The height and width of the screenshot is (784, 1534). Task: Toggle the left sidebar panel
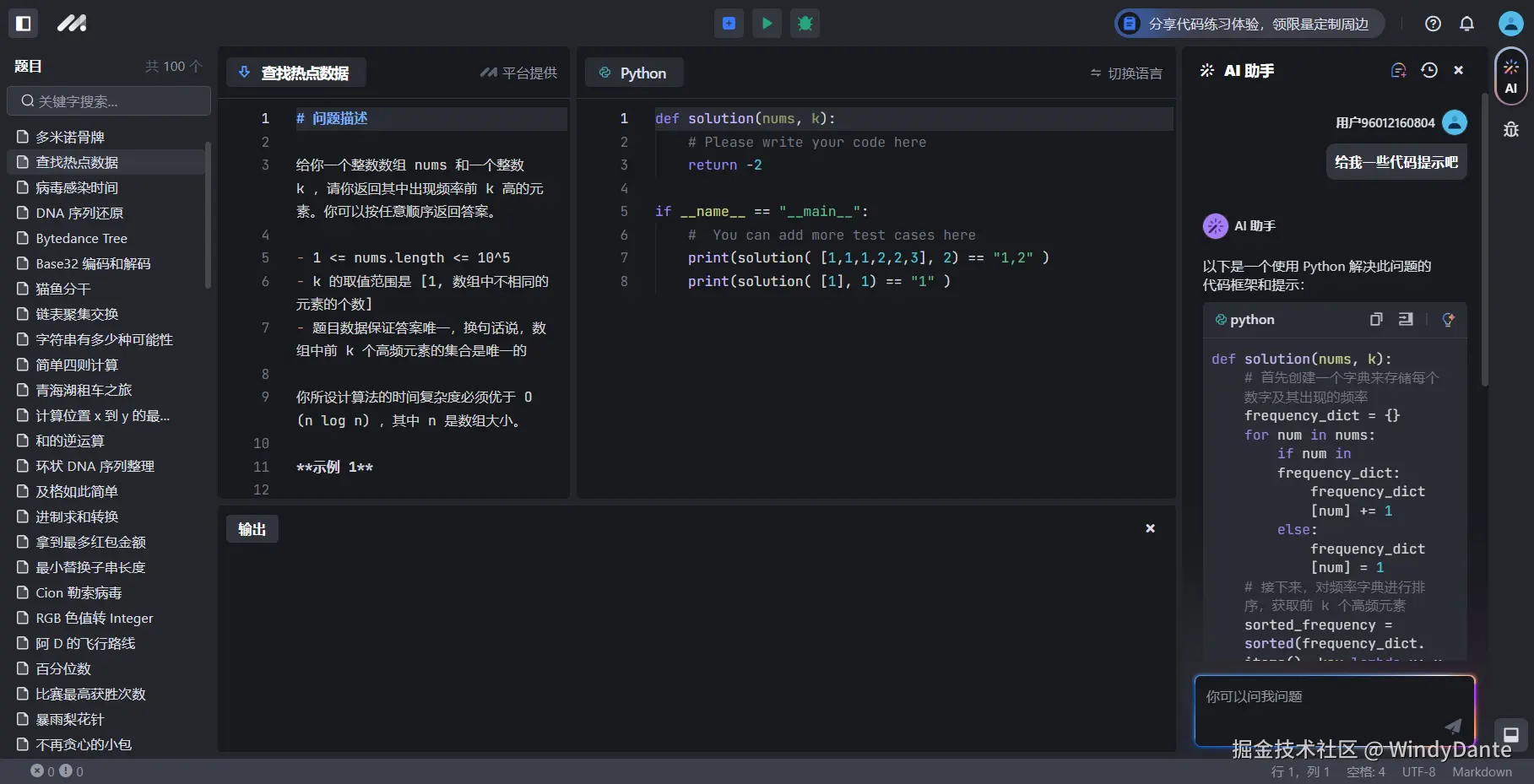click(x=24, y=24)
